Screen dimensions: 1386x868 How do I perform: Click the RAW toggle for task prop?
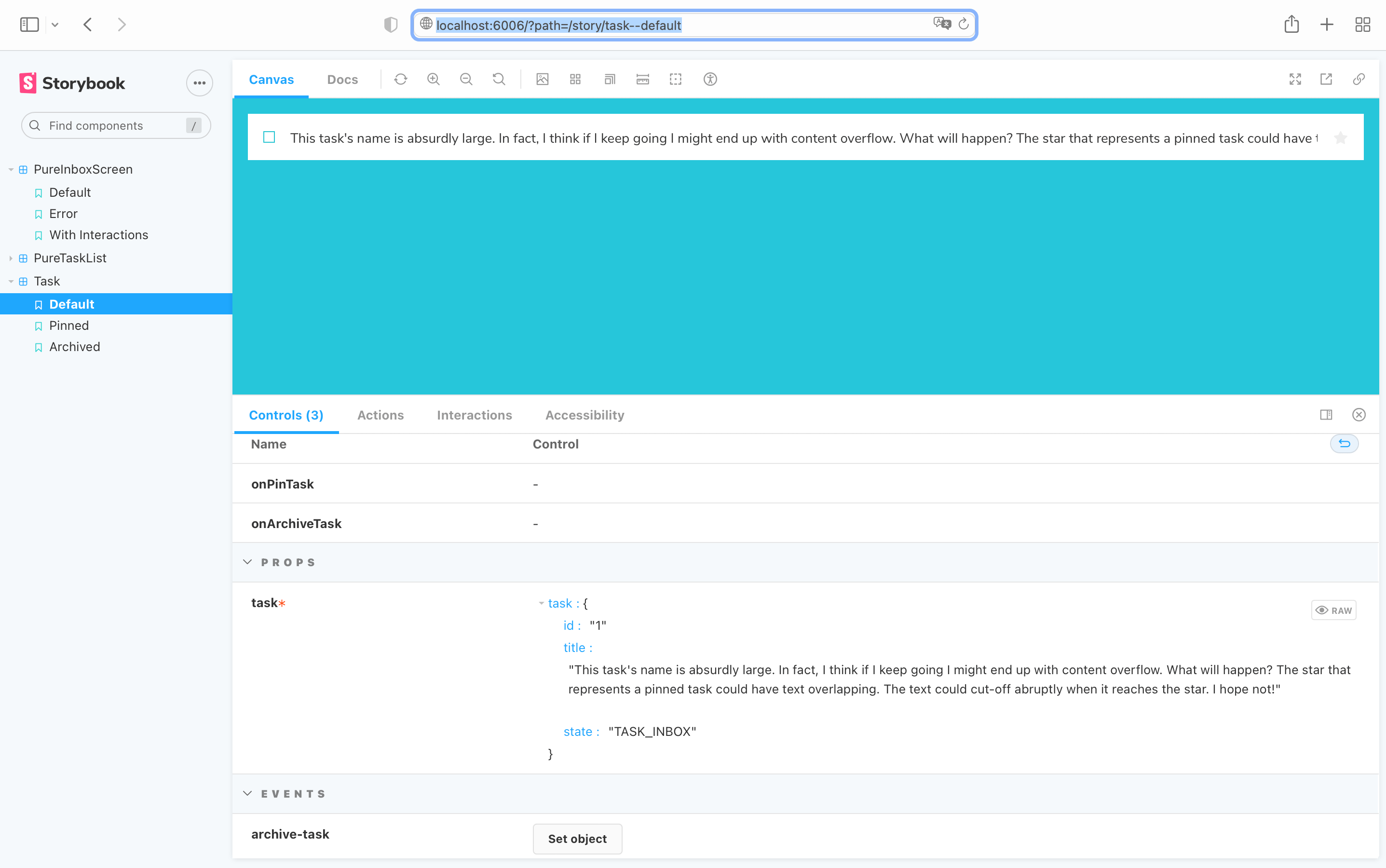point(1333,609)
